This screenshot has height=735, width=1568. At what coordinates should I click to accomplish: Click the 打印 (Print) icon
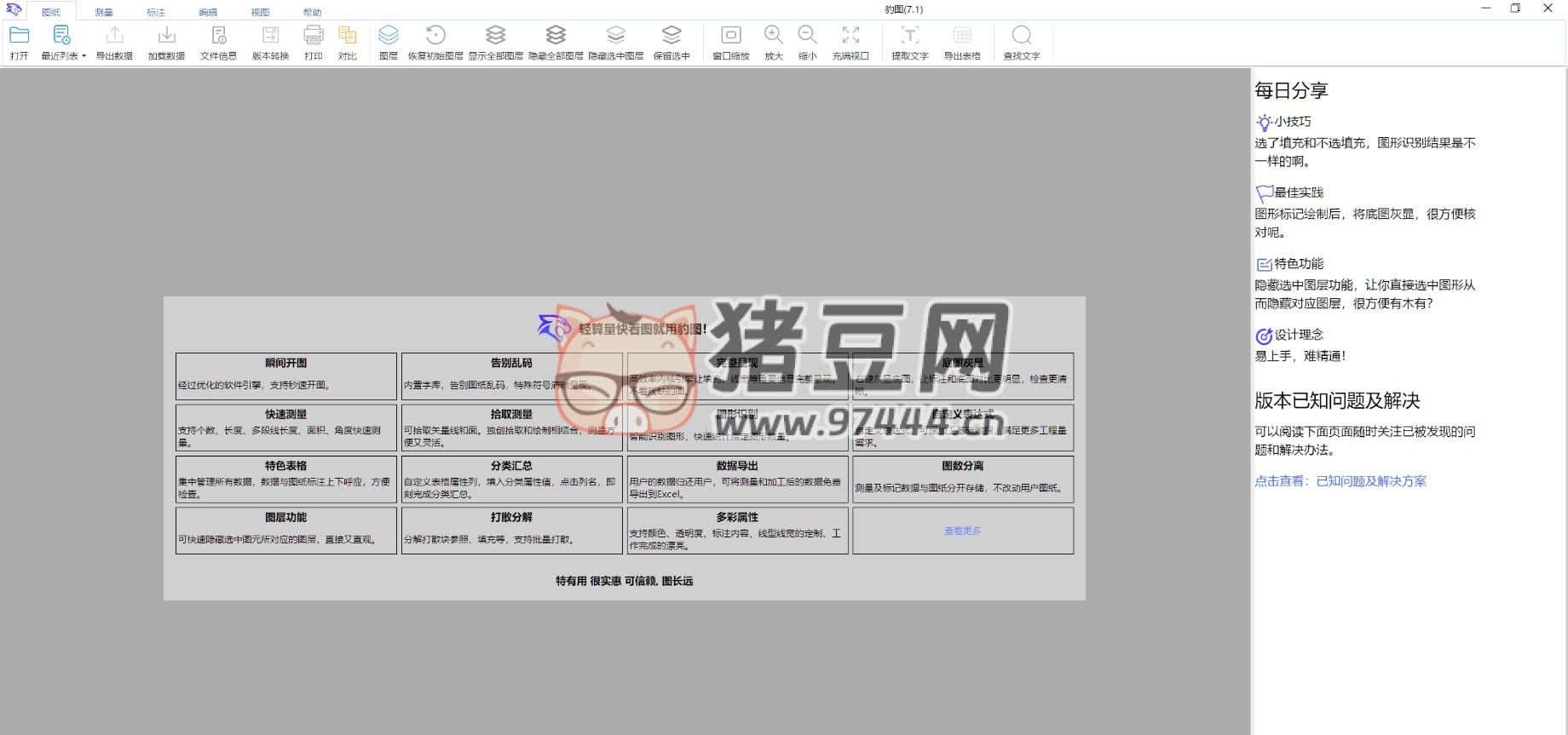pos(314,36)
